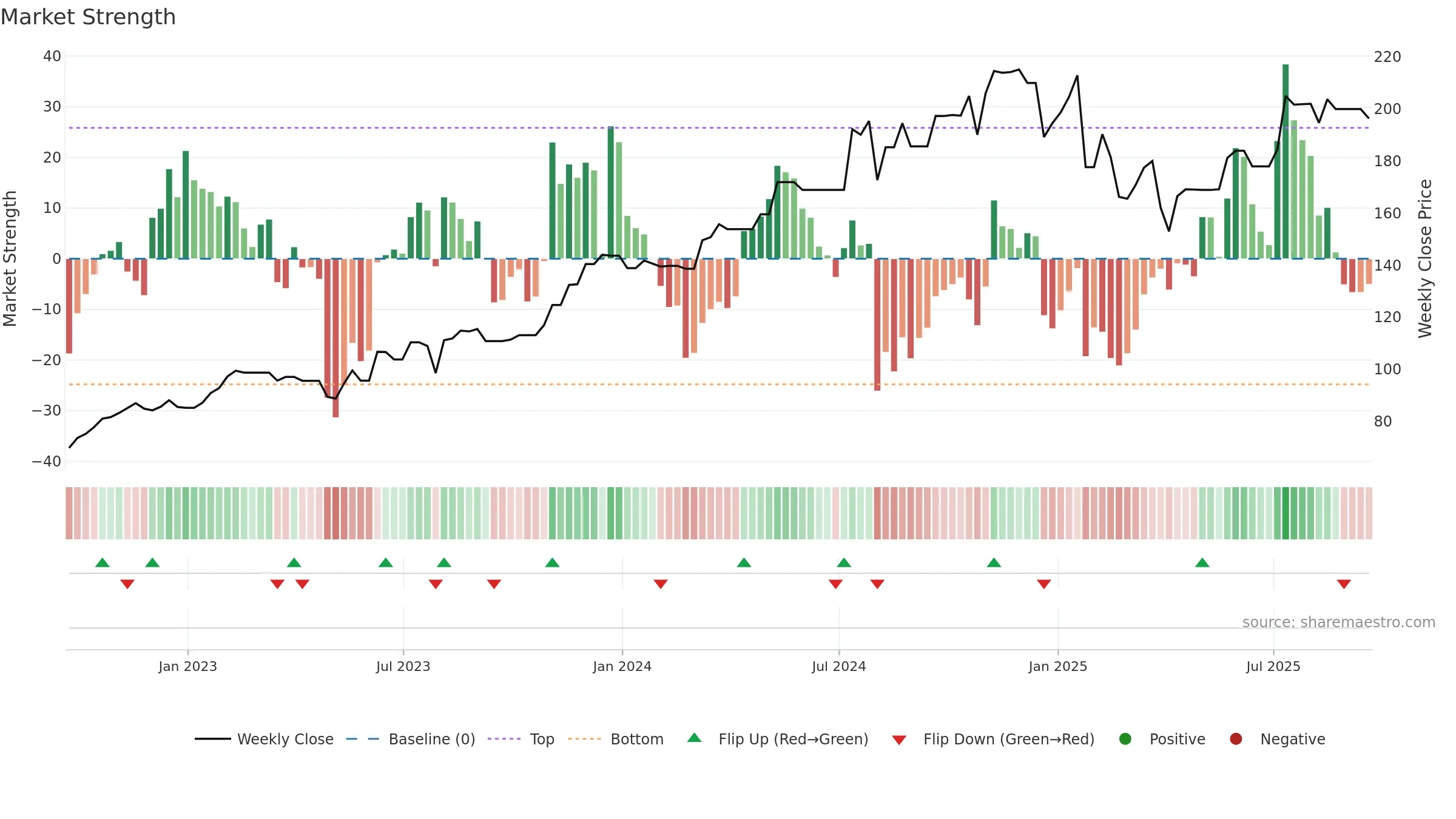Click the rightmost red flip-down triangle marker
This screenshot has height=819, width=1456.
tap(1344, 584)
